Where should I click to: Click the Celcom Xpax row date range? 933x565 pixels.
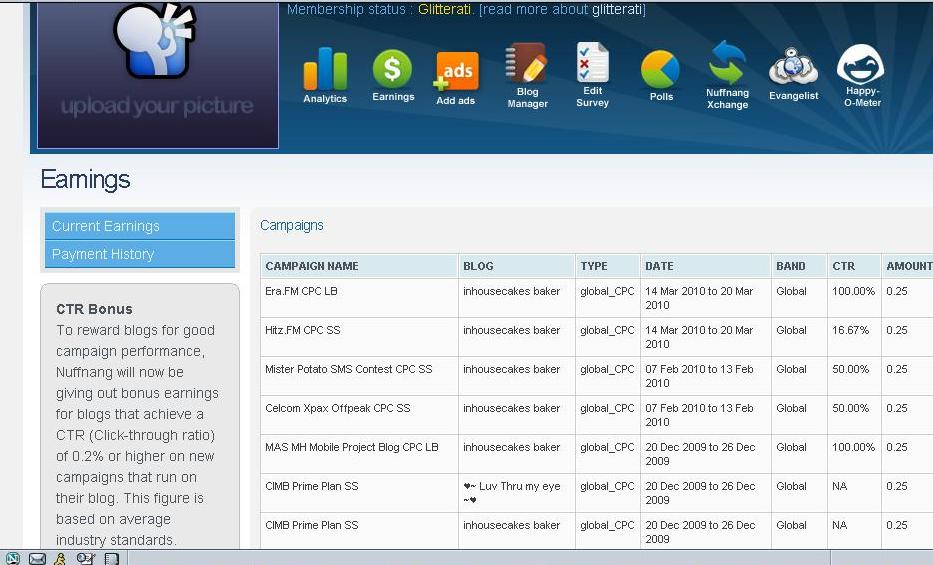699,415
